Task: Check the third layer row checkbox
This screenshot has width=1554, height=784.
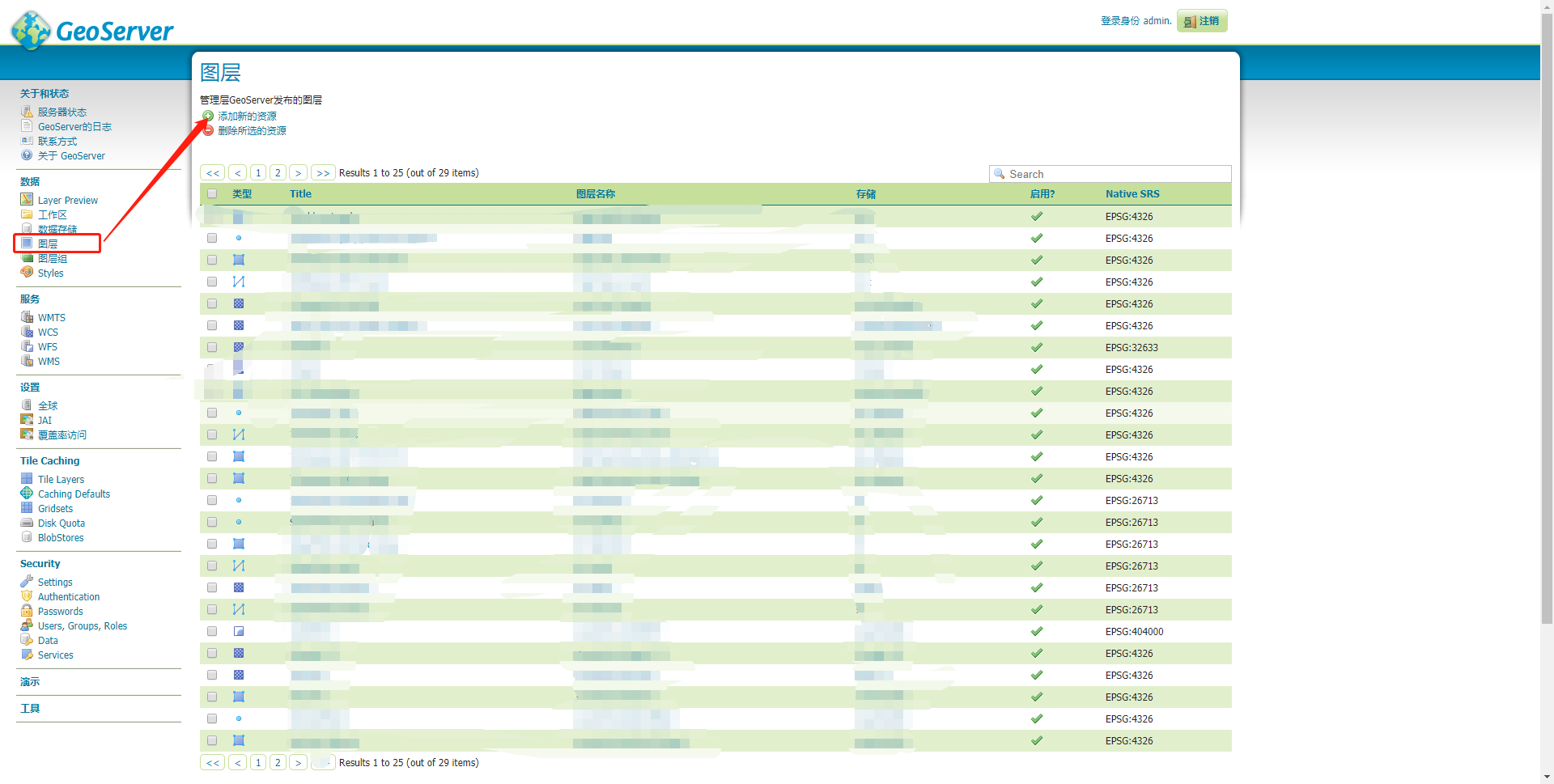Action: [212, 260]
